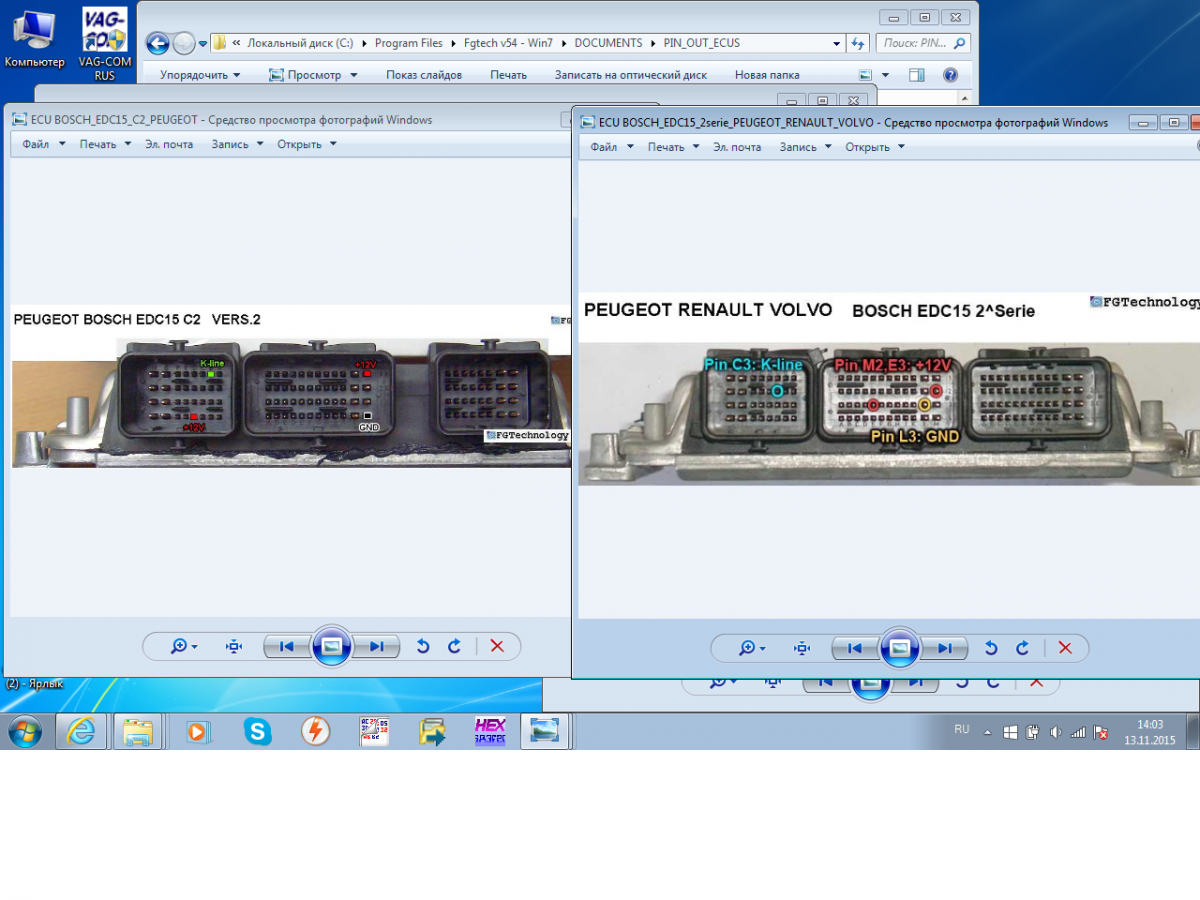
Task: Show next photo in PEUGEOT_RENAULT_VOLVO viewer
Action: pyautogui.click(x=945, y=648)
